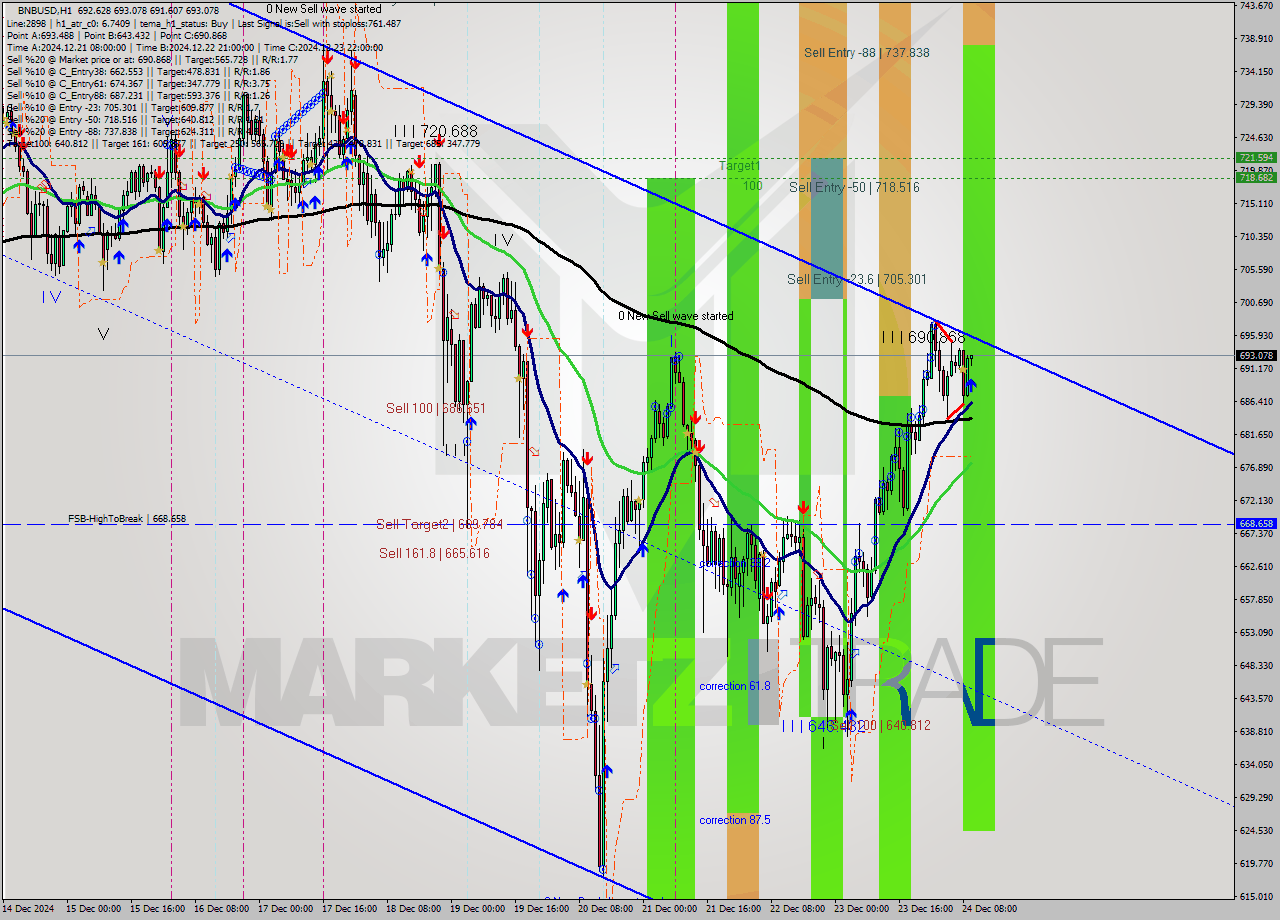Click the blue price tag 668.658
Screen dimensions: 1280x920
[x=1256, y=523]
